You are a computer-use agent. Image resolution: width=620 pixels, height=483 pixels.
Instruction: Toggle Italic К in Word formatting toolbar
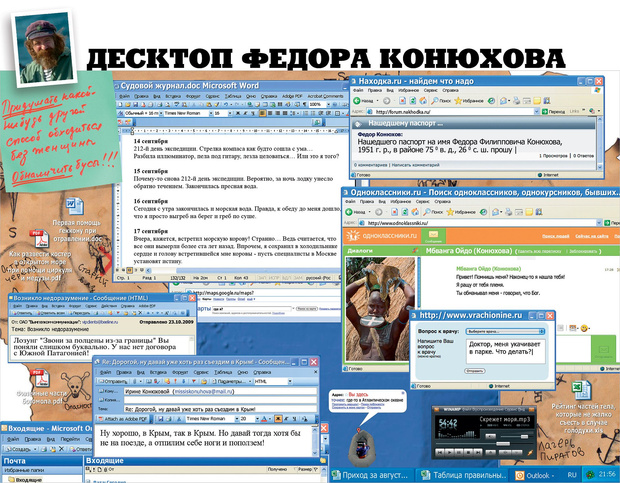[x=245, y=113]
